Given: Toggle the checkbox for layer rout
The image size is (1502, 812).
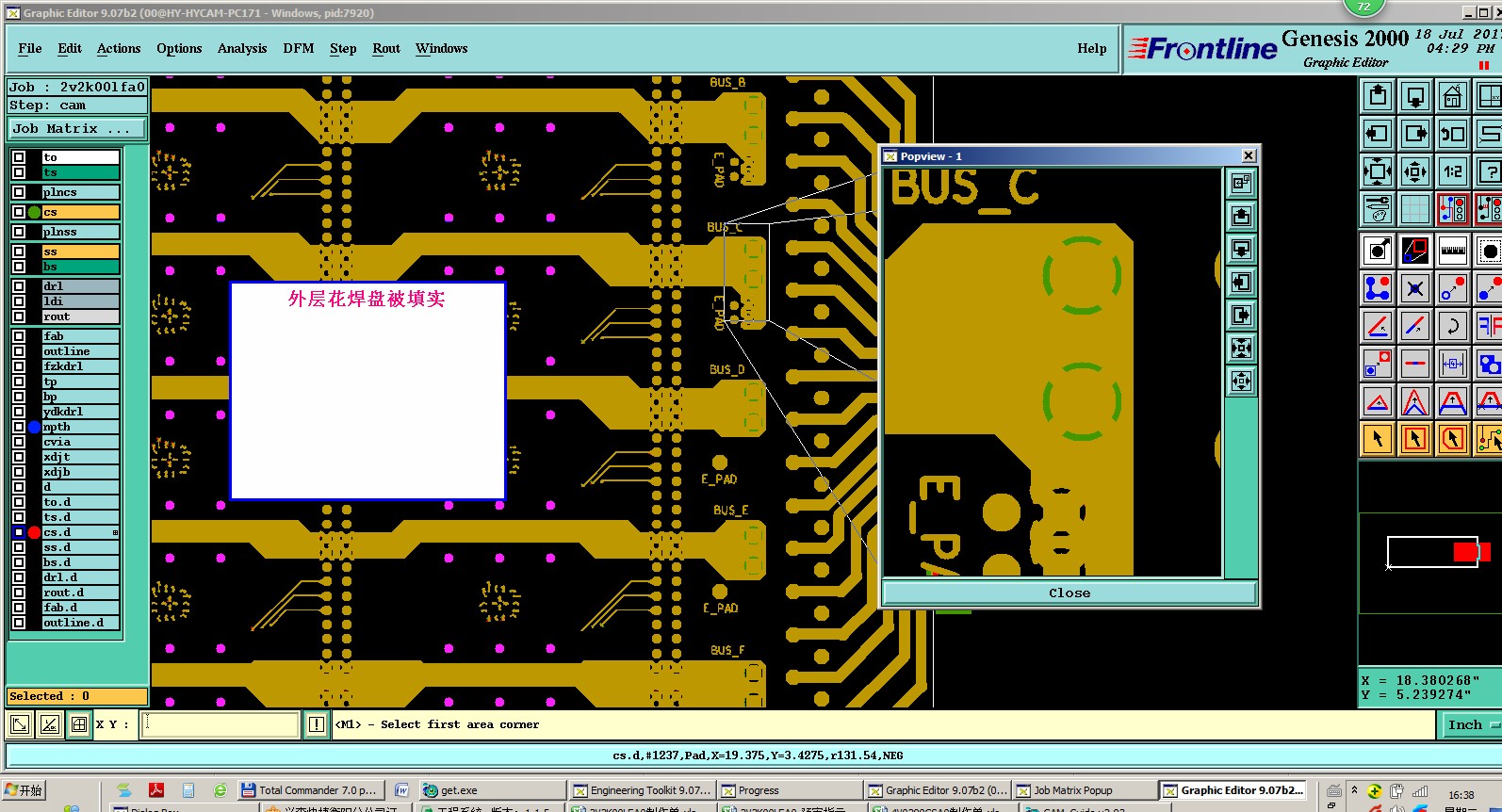Looking at the screenshot, I should click(19, 317).
